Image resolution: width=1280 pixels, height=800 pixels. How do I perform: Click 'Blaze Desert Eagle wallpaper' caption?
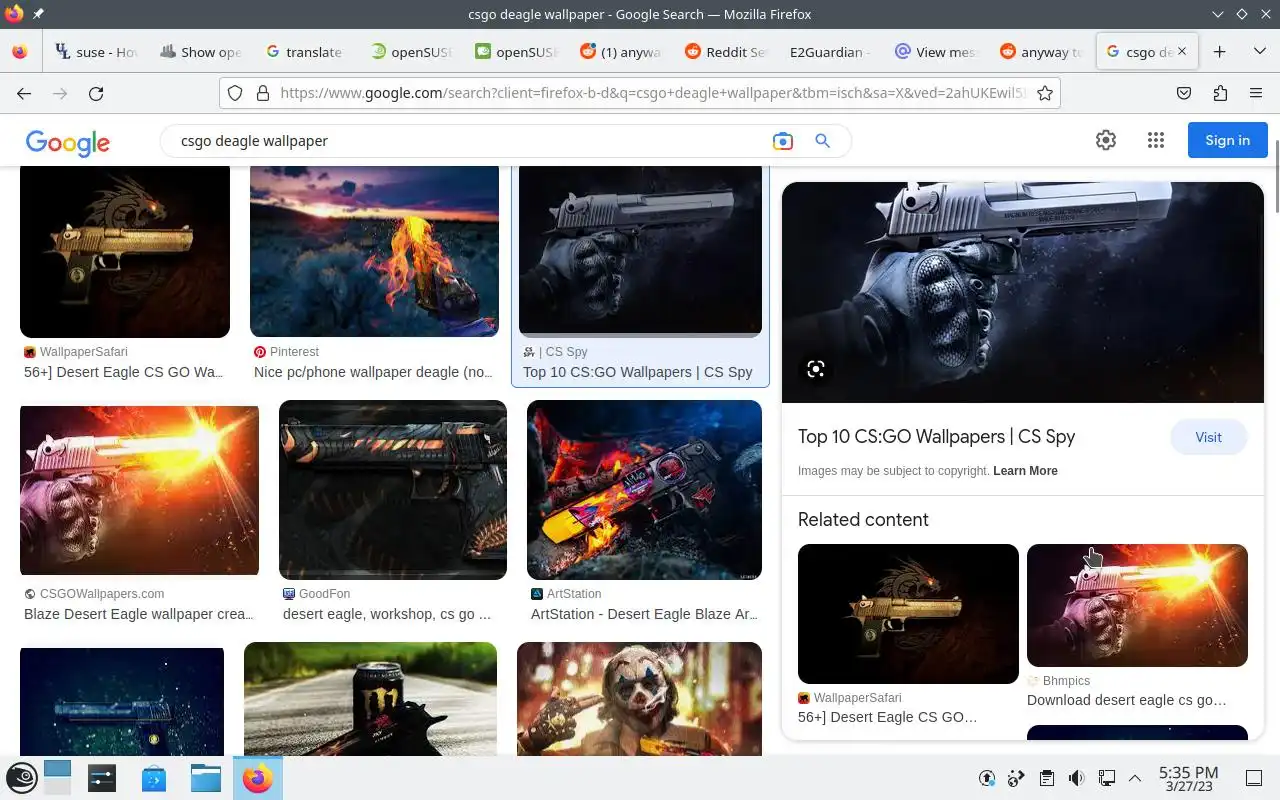[138, 614]
